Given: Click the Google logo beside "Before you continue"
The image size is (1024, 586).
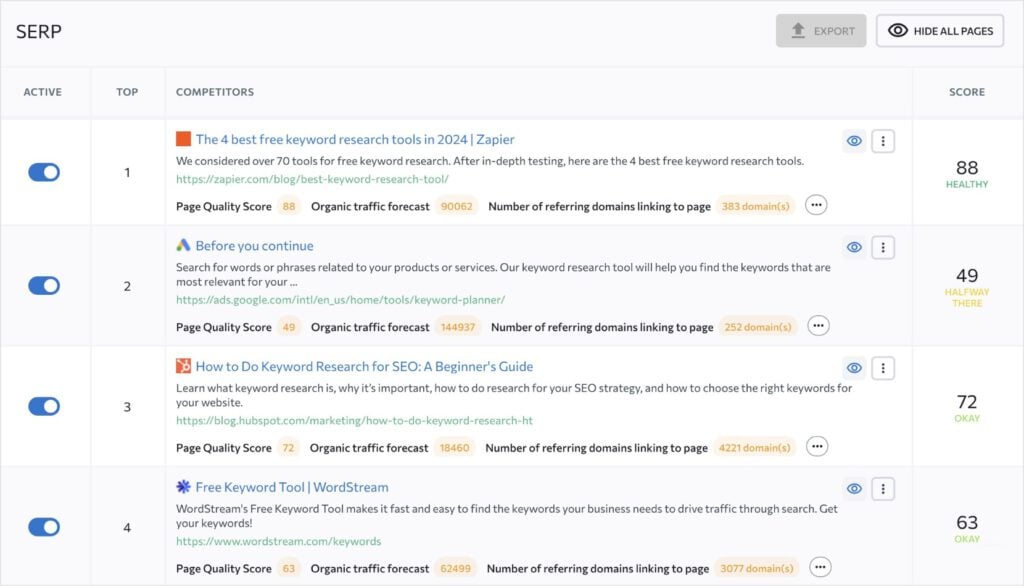Looking at the screenshot, I should pyautogui.click(x=183, y=245).
